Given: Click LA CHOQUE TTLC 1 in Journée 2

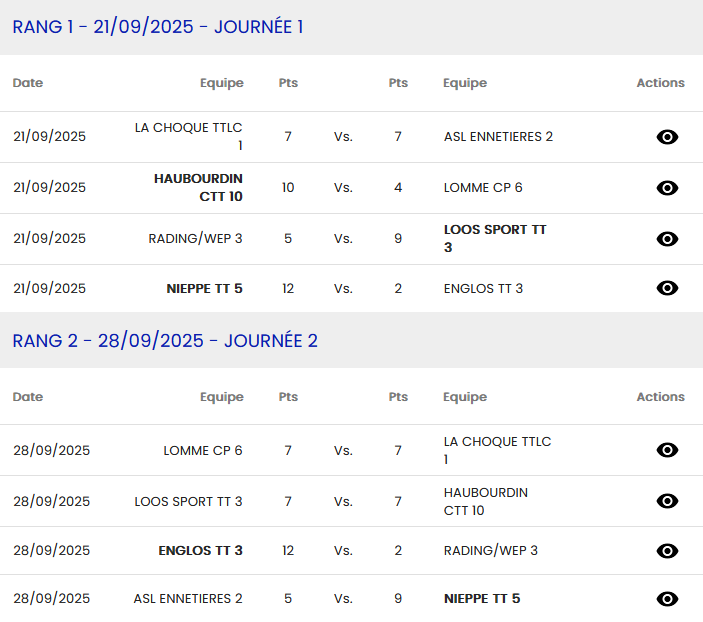Looking at the screenshot, I should coord(497,450).
